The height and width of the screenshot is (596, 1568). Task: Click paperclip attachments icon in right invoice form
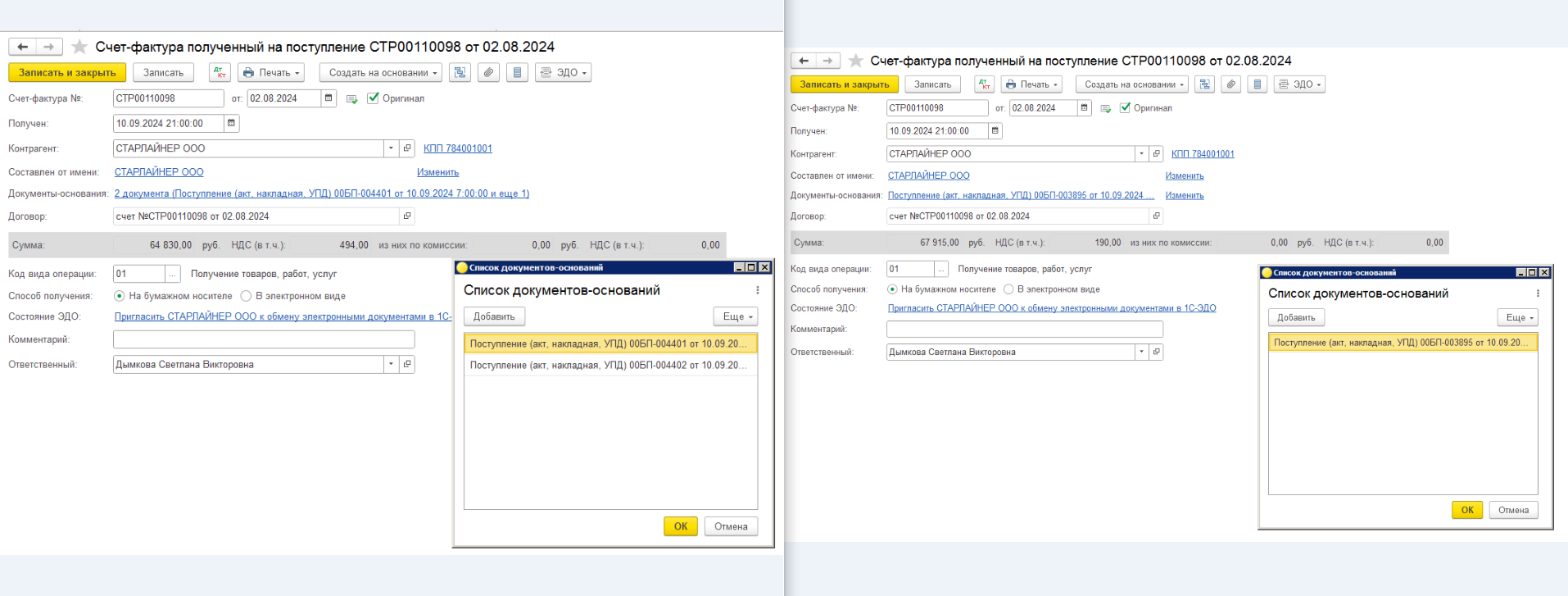tap(1230, 84)
